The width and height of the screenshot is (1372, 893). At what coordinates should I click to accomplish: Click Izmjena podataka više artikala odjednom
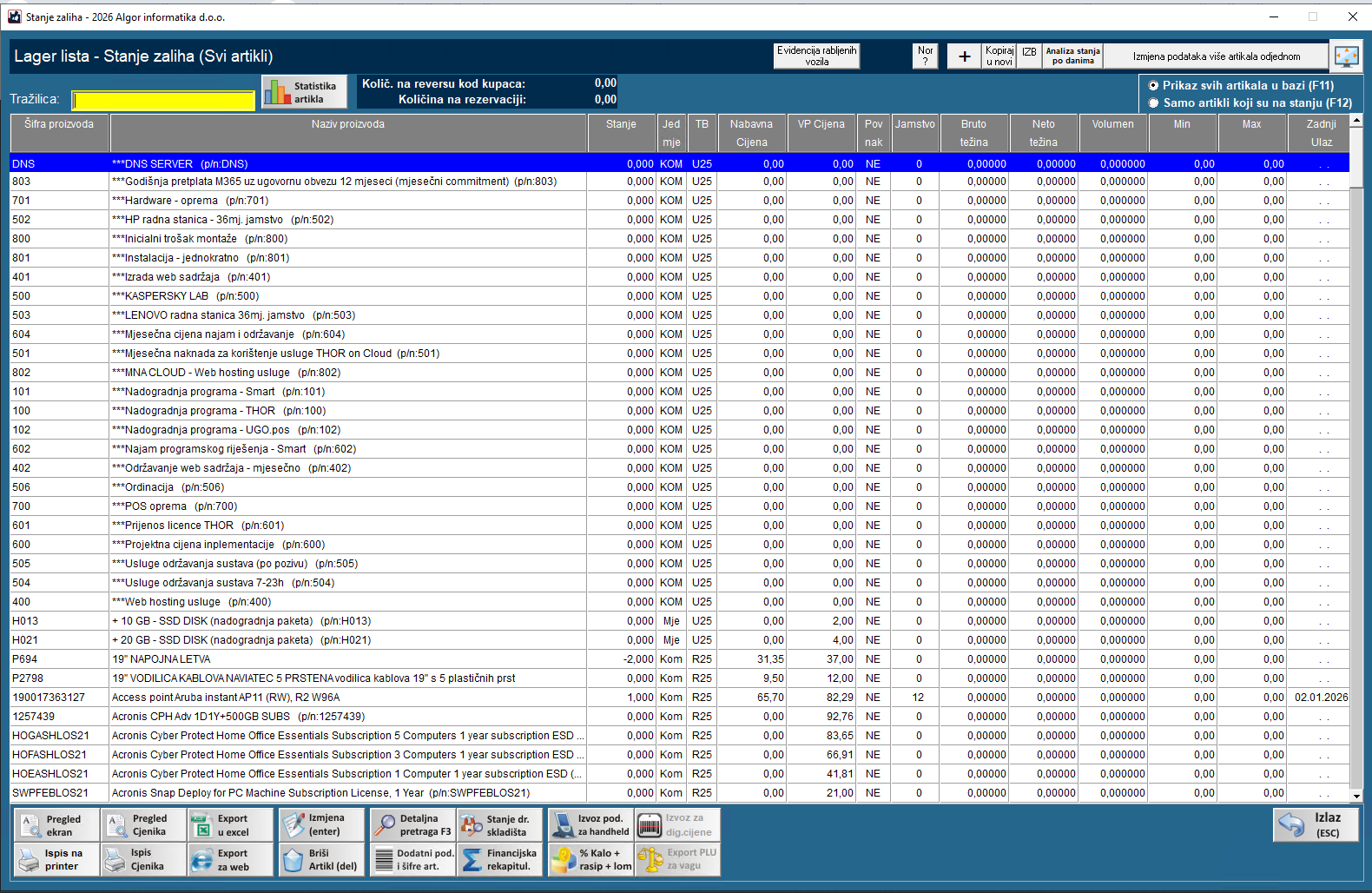tap(1216, 56)
